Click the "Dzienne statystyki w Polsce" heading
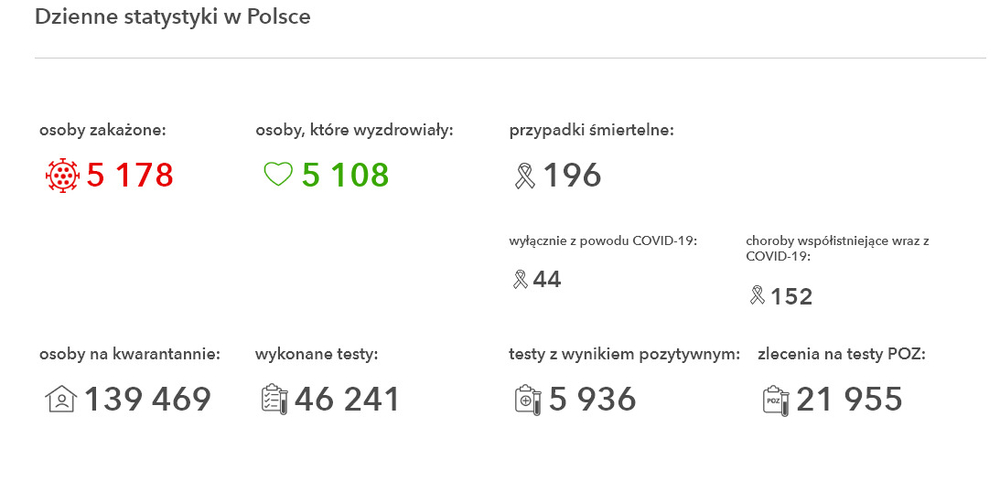The width and height of the screenshot is (1000, 502). [x=172, y=17]
